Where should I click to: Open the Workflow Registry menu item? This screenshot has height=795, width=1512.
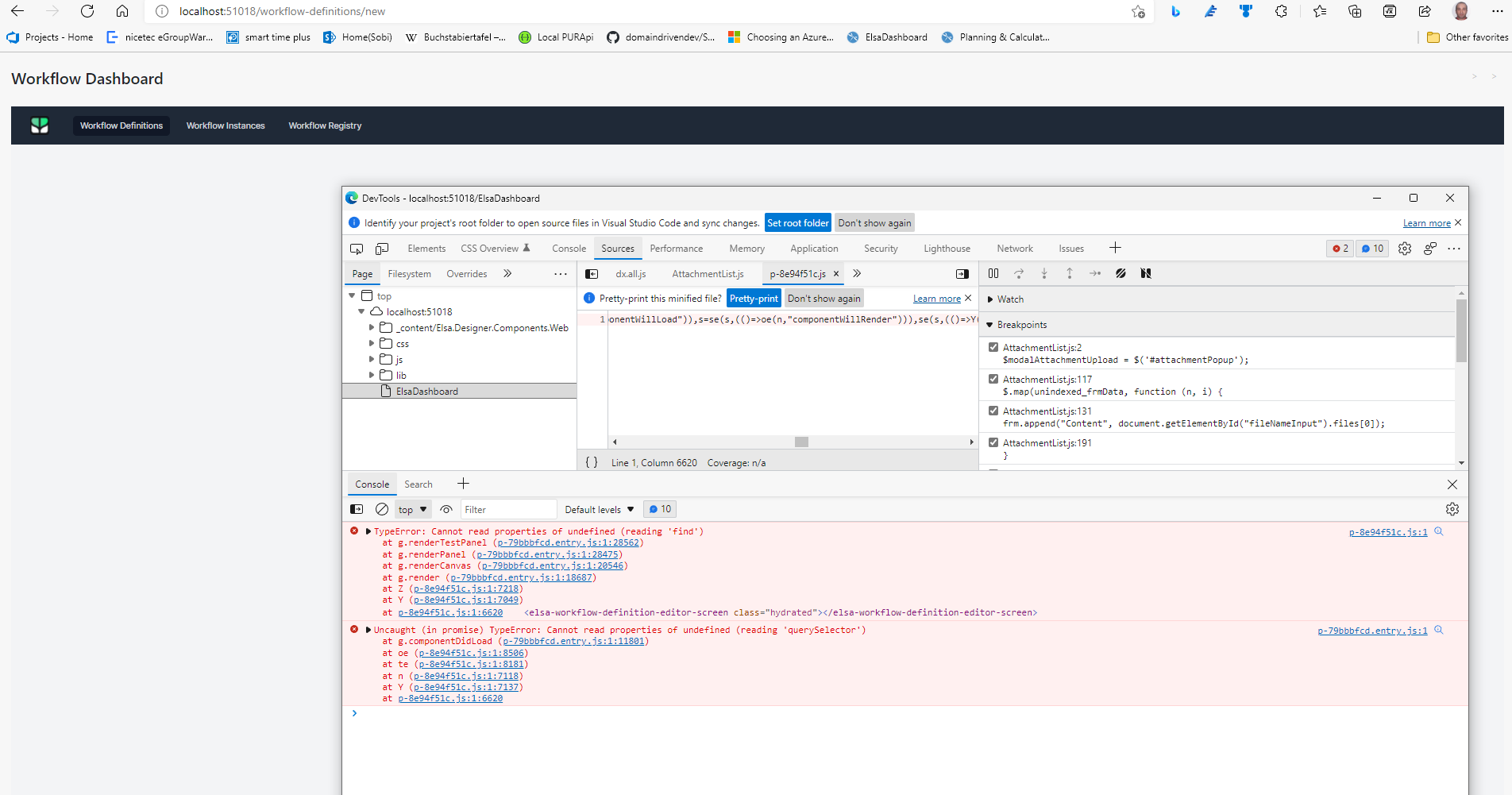coord(325,125)
